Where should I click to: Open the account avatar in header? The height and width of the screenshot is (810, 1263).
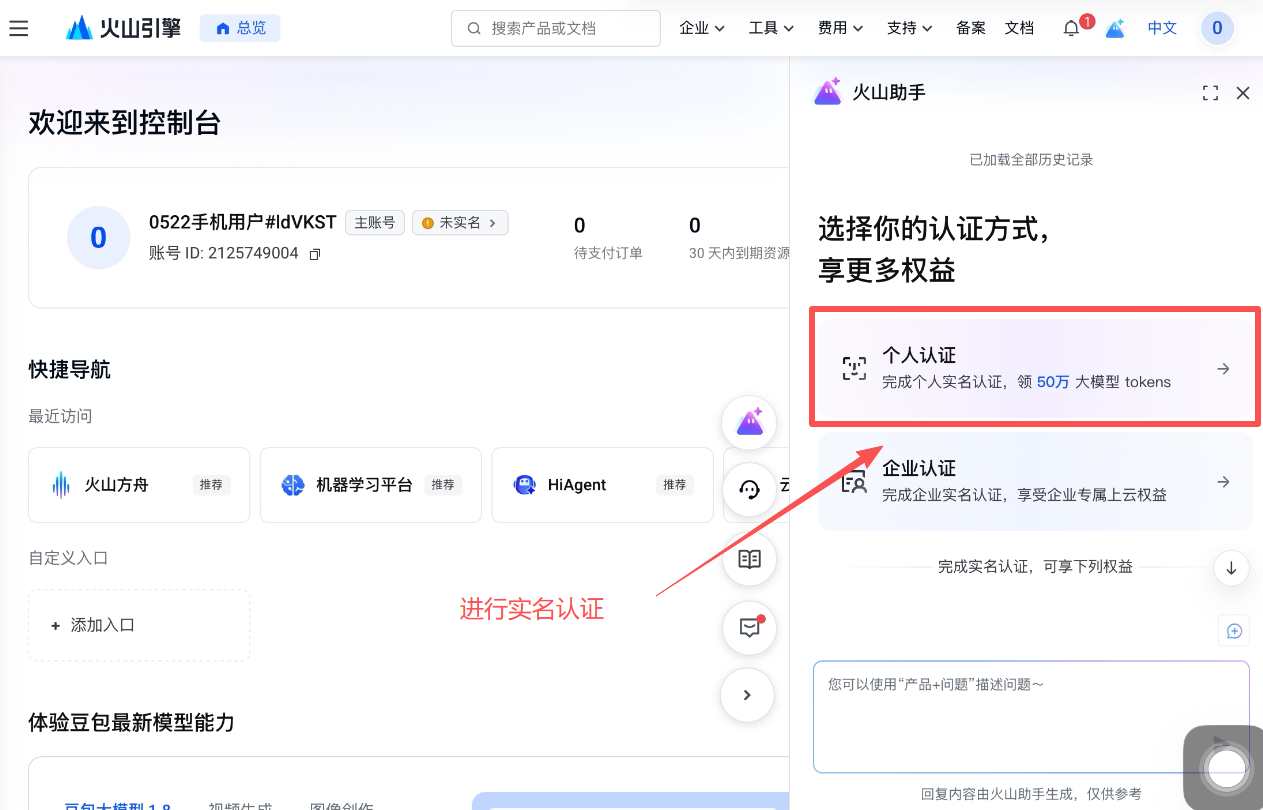tap(1217, 28)
